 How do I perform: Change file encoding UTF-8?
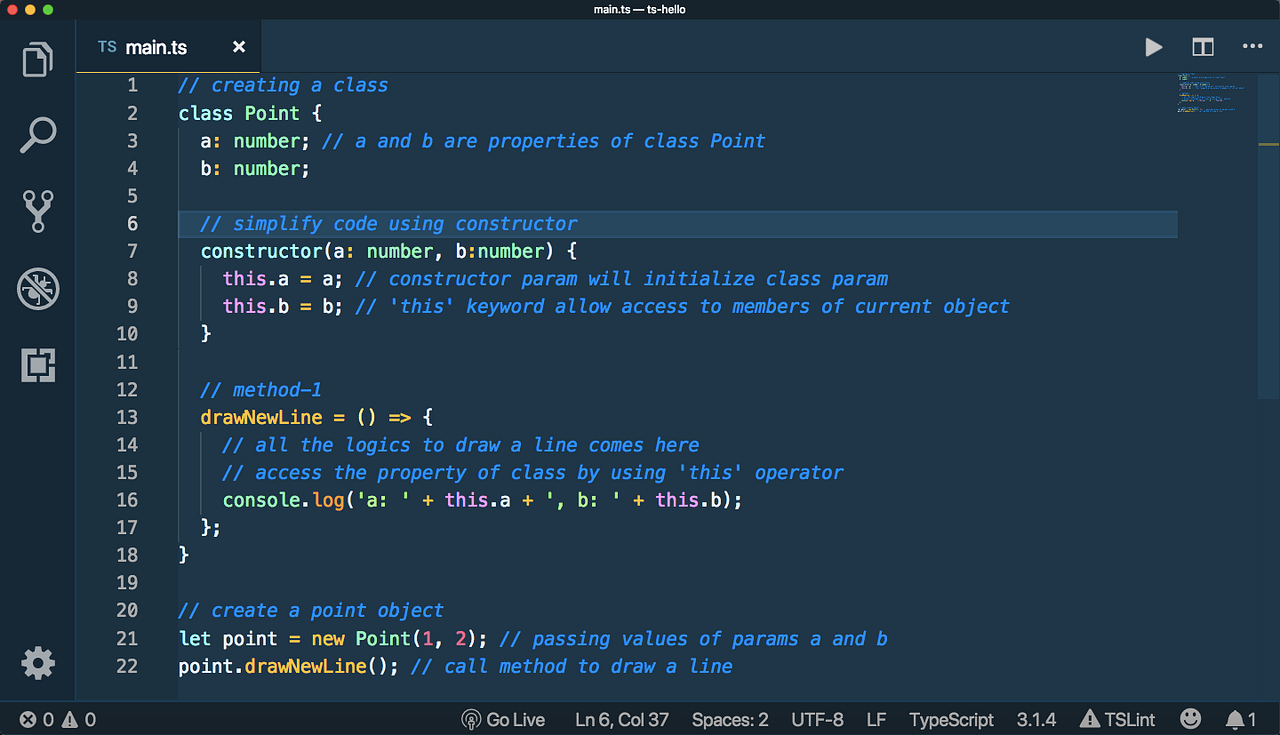click(817, 719)
